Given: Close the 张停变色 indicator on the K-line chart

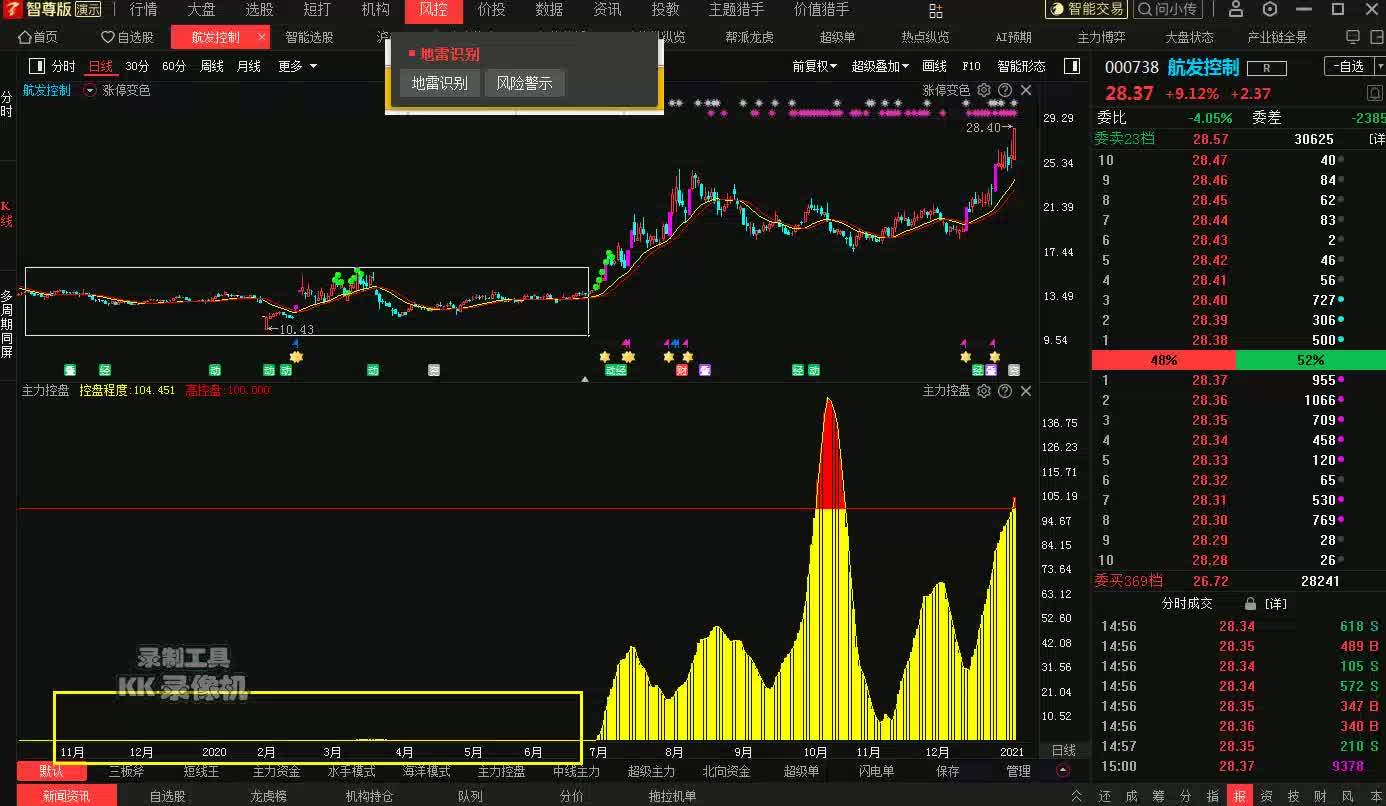Looking at the screenshot, I should [1026, 90].
